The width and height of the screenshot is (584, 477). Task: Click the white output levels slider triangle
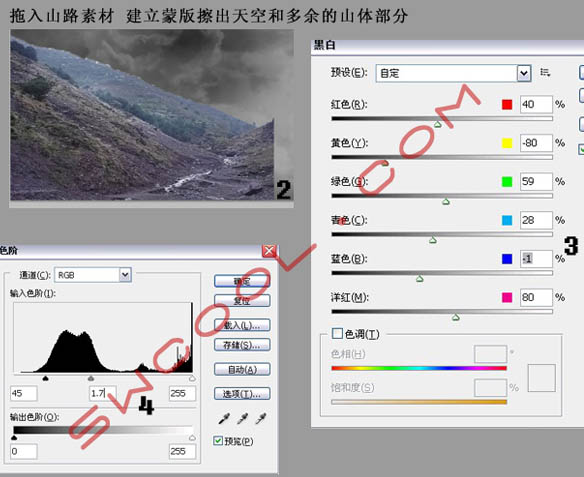pyautogui.click(x=192, y=438)
